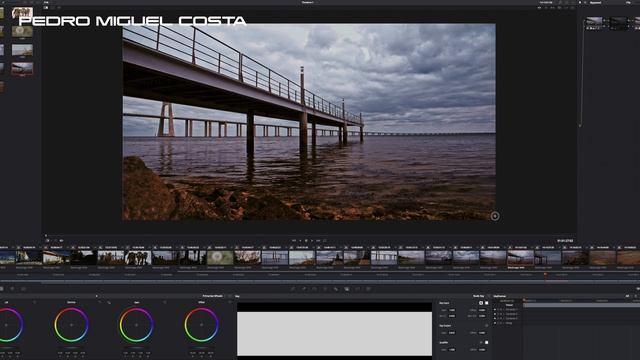The width and height of the screenshot is (640, 360).
Task: Expand Corrector 3 in the Keyframes list
Action: click(x=495, y=318)
